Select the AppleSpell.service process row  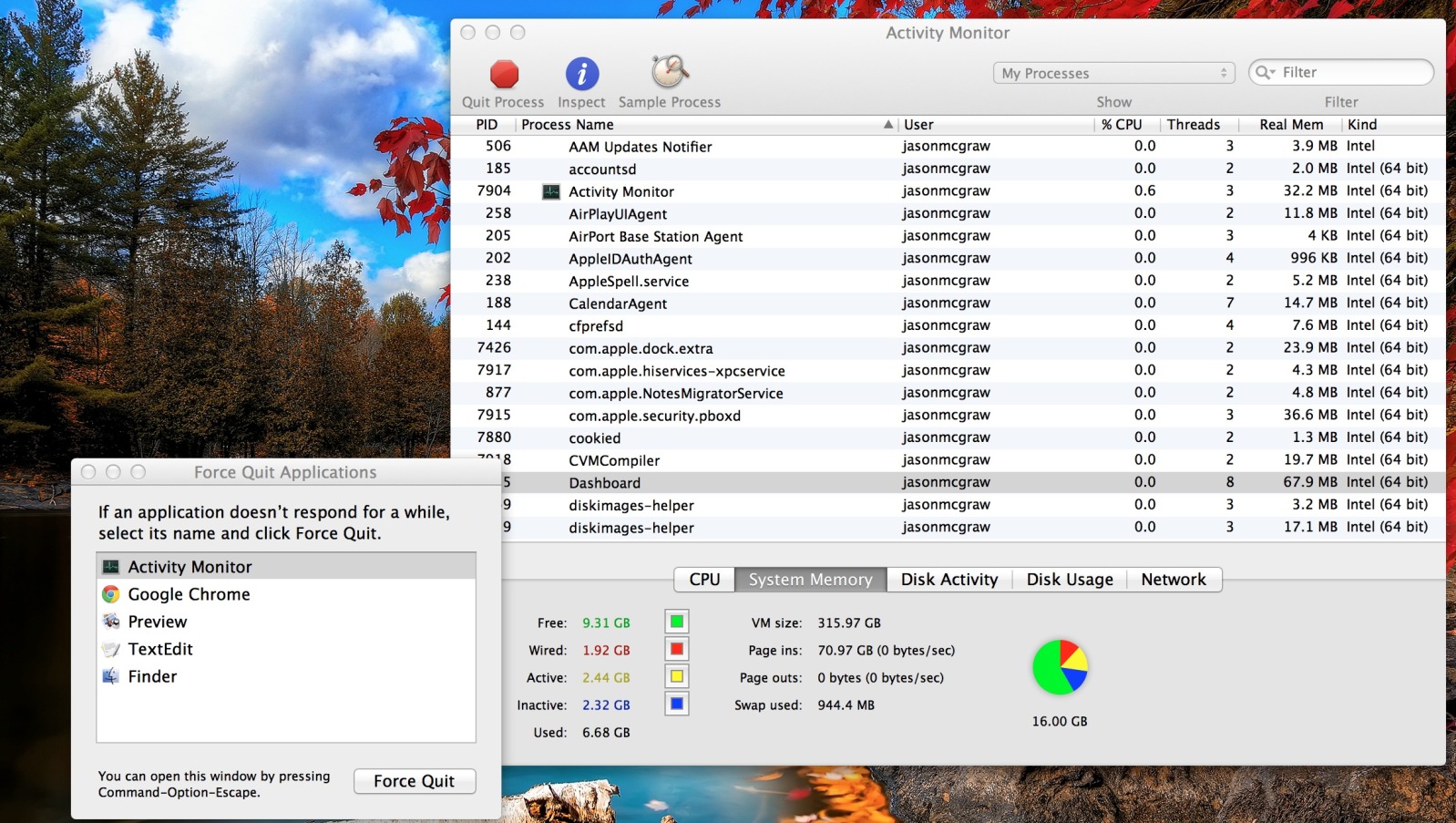click(x=948, y=281)
